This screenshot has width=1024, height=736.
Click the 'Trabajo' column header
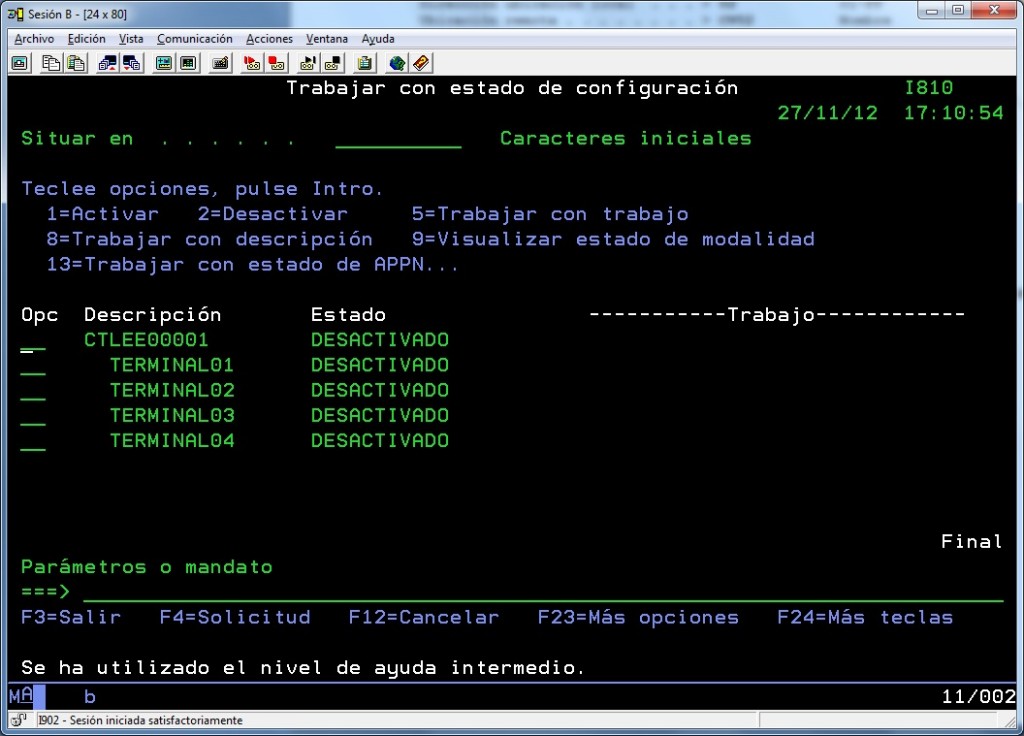click(x=771, y=315)
